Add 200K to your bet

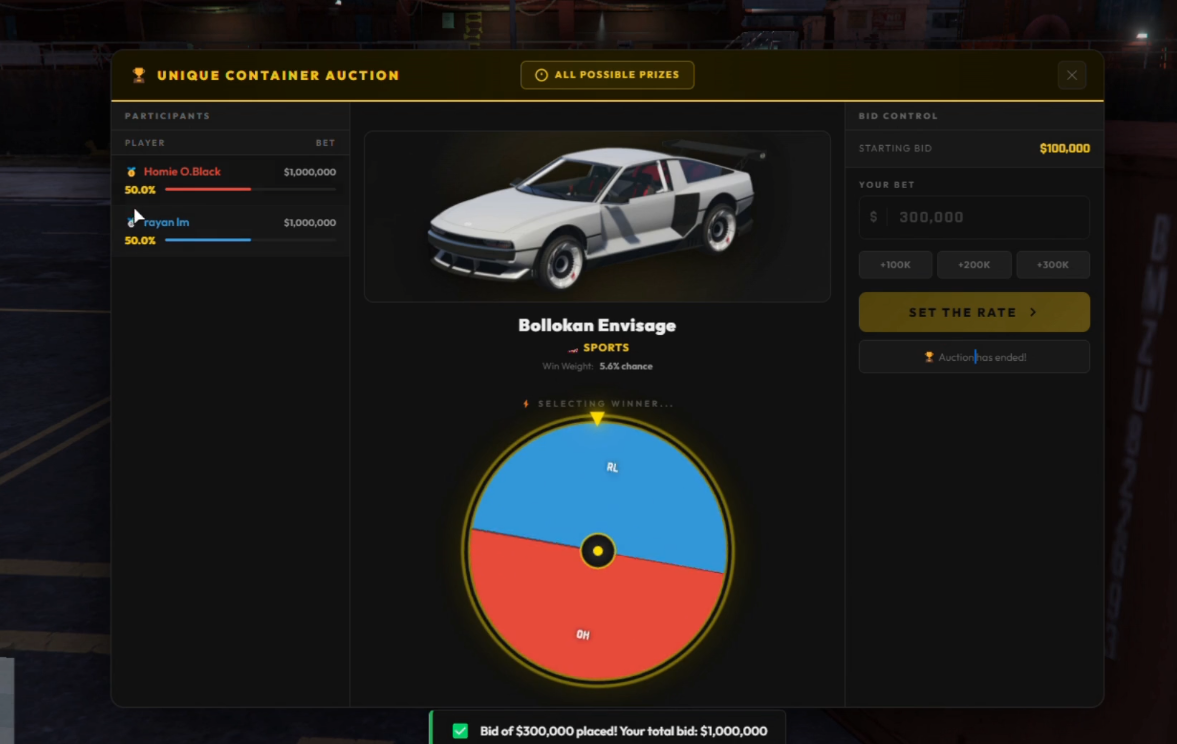point(974,265)
